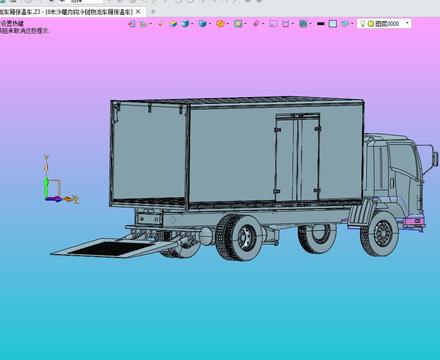Screen dimensions: 440x360
Task: Close the current document tab
Action: [x=138, y=12]
